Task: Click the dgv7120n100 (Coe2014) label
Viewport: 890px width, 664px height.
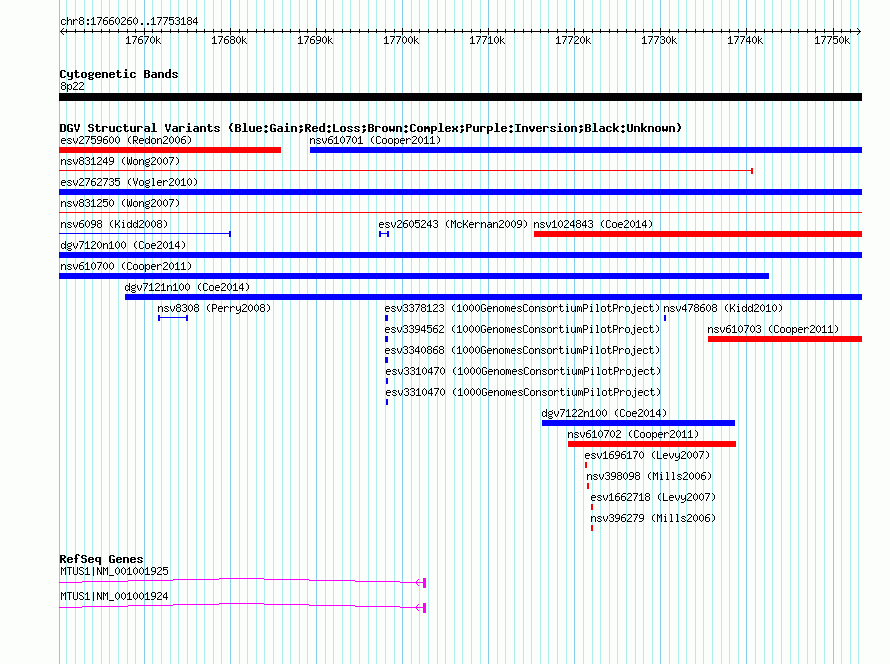Action: (x=123, y=245)
